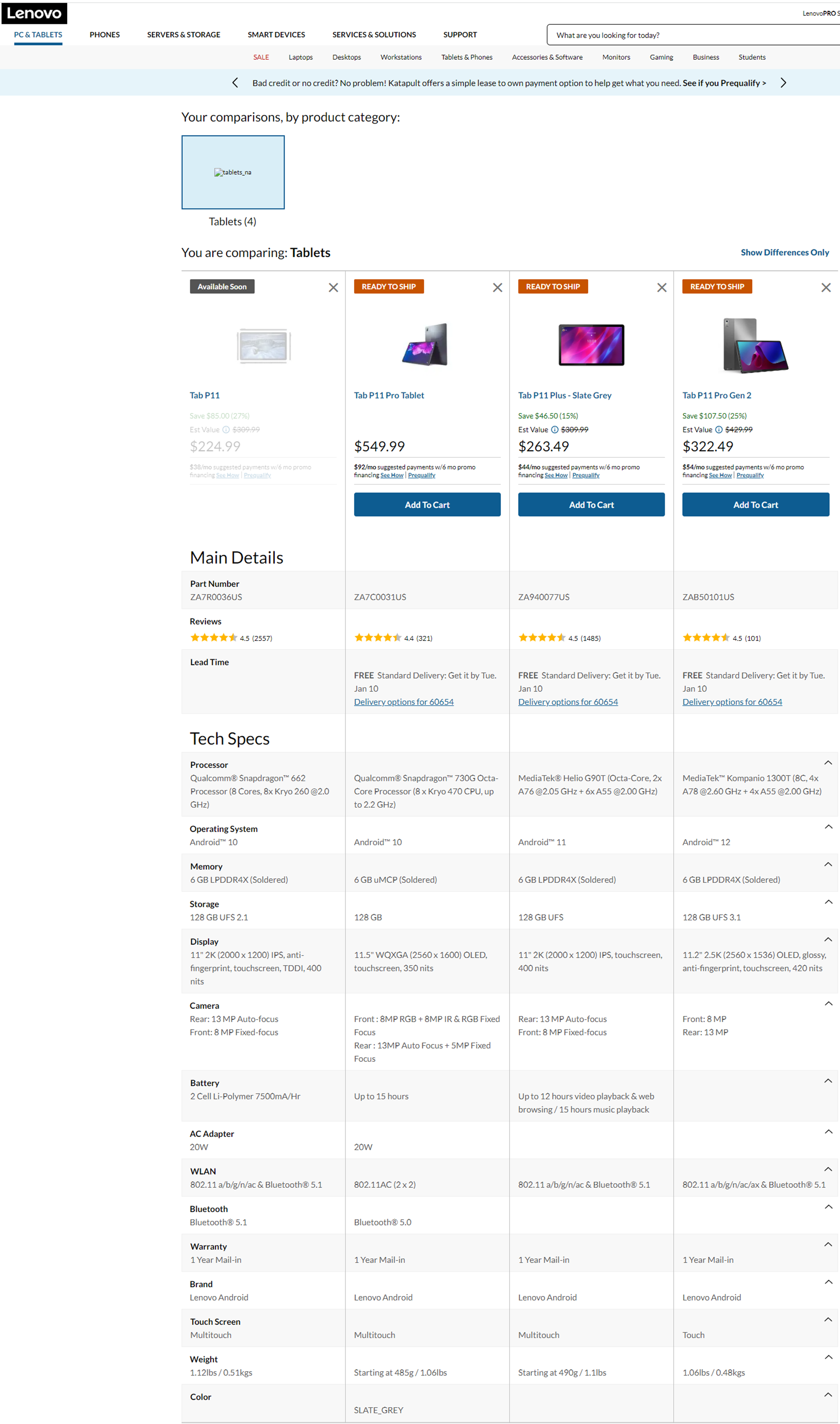The height and width of the screenshot is (1424, 840).
Task: Add Tab P11 Plus to cart
Action: click(x=591, y=504)
